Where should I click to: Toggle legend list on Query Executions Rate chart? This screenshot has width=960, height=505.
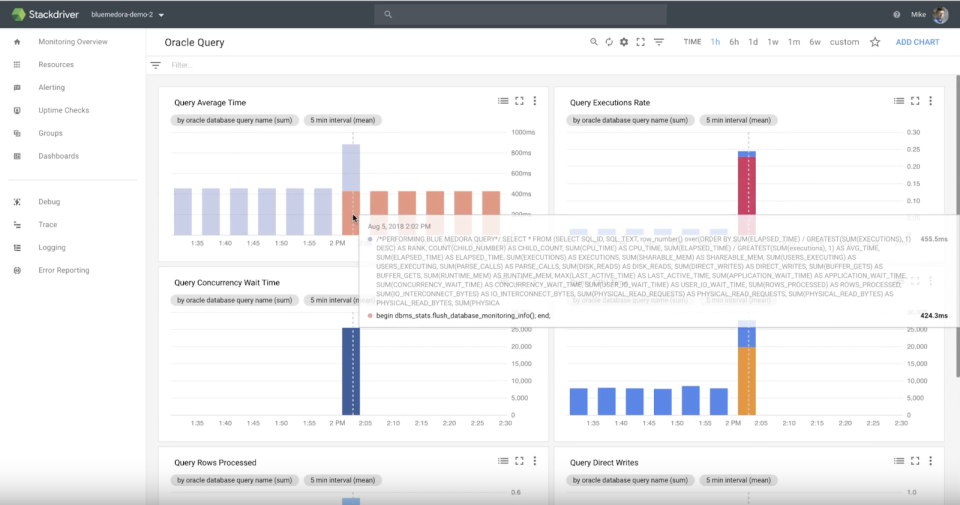point(899,101)
